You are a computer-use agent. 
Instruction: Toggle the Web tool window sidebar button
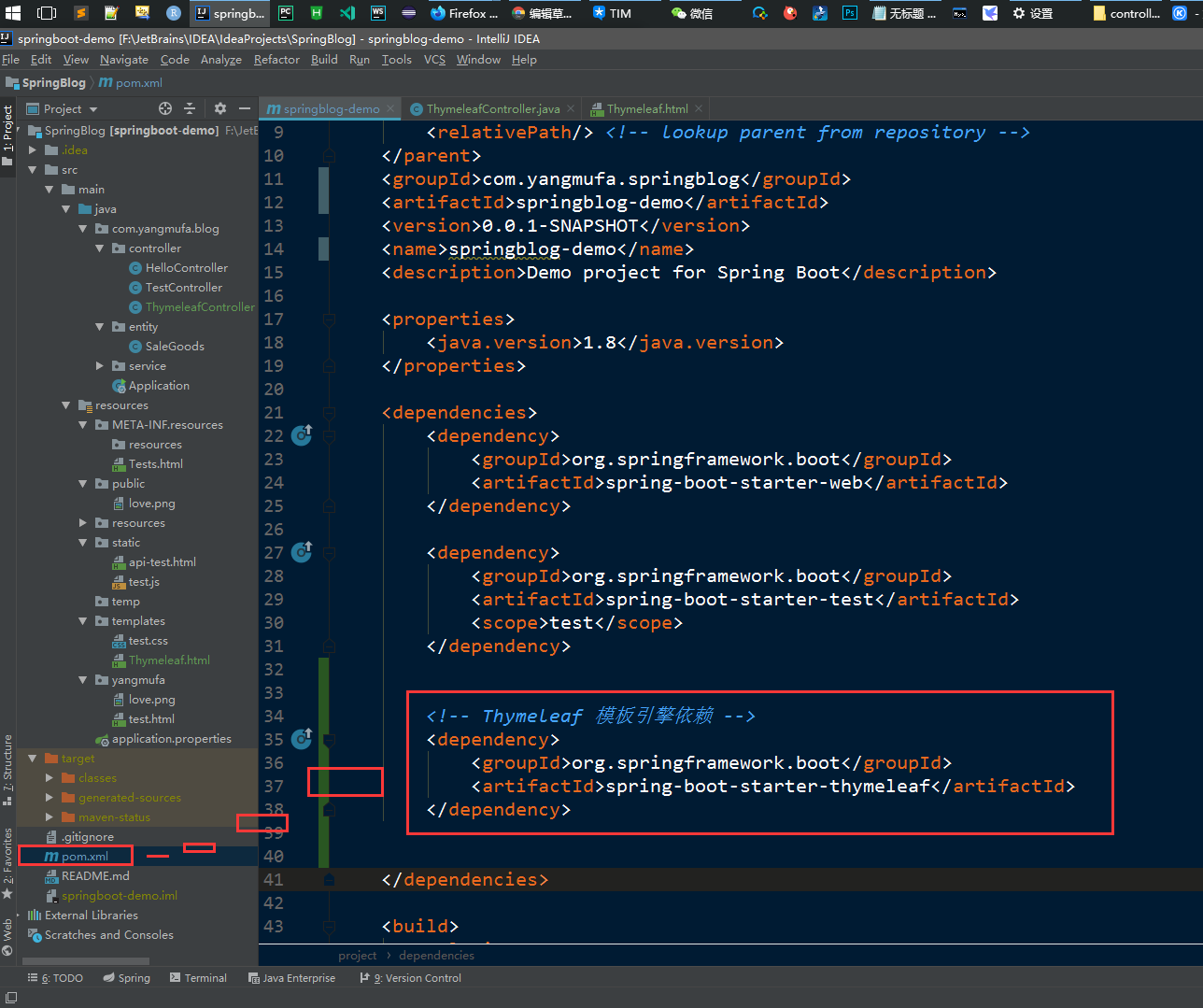click(7, 934)
